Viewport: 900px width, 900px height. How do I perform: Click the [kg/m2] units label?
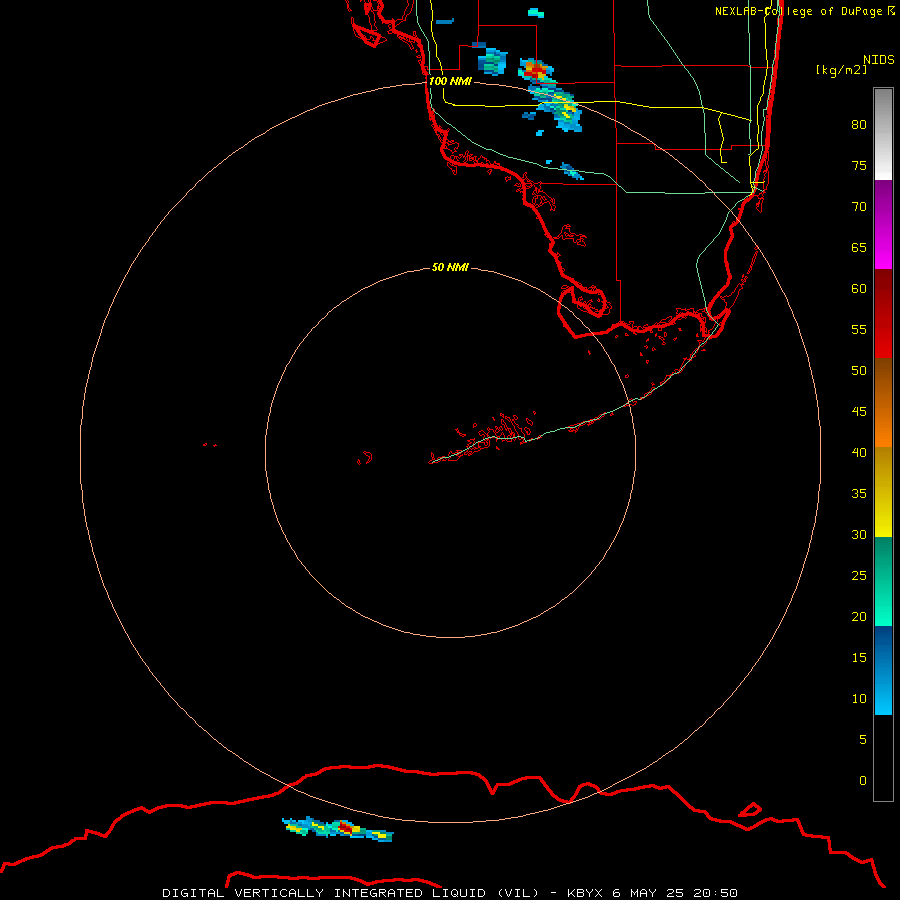click(841, 70)
